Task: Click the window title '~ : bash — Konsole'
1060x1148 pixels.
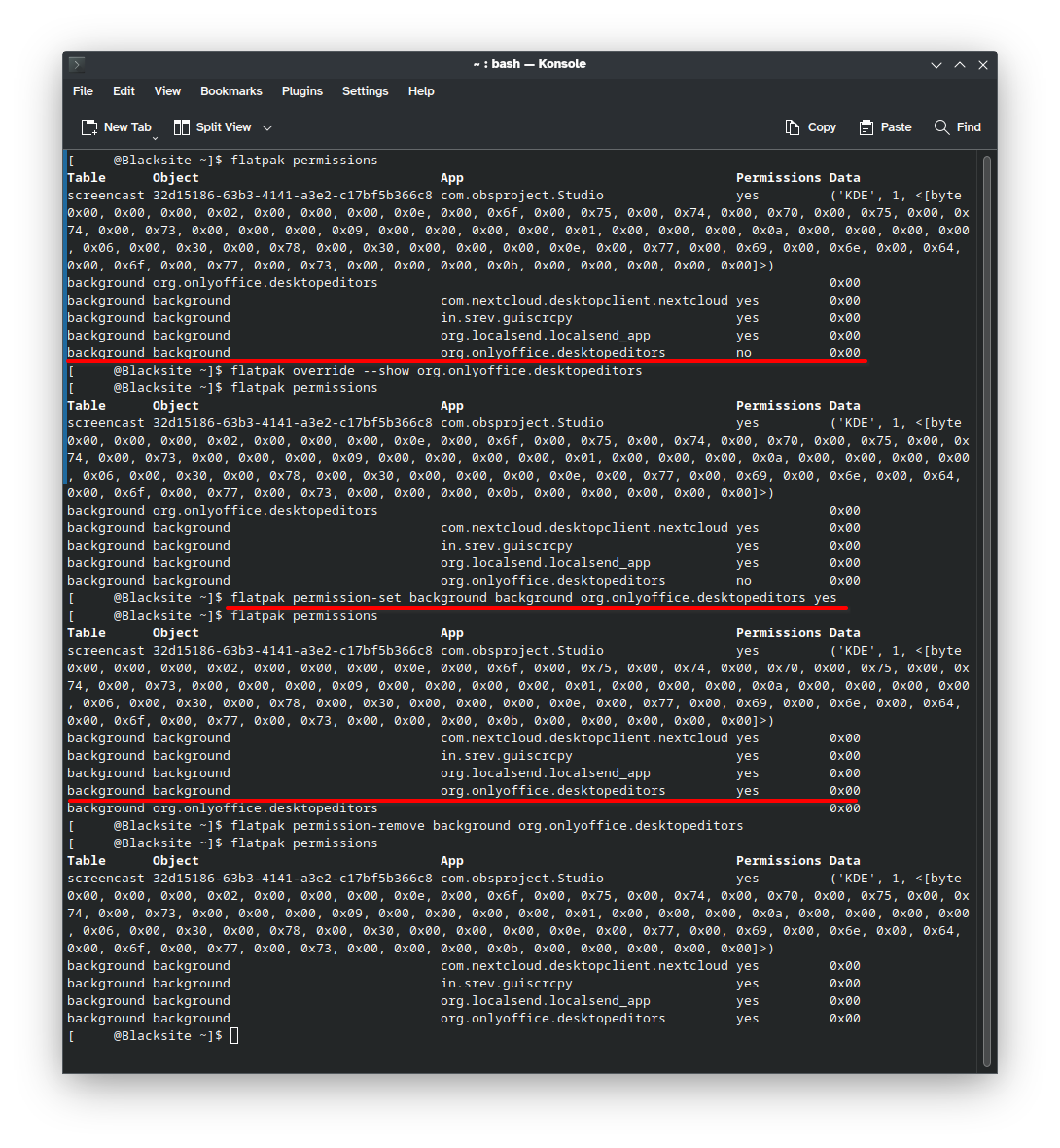Action: (529, 64)
